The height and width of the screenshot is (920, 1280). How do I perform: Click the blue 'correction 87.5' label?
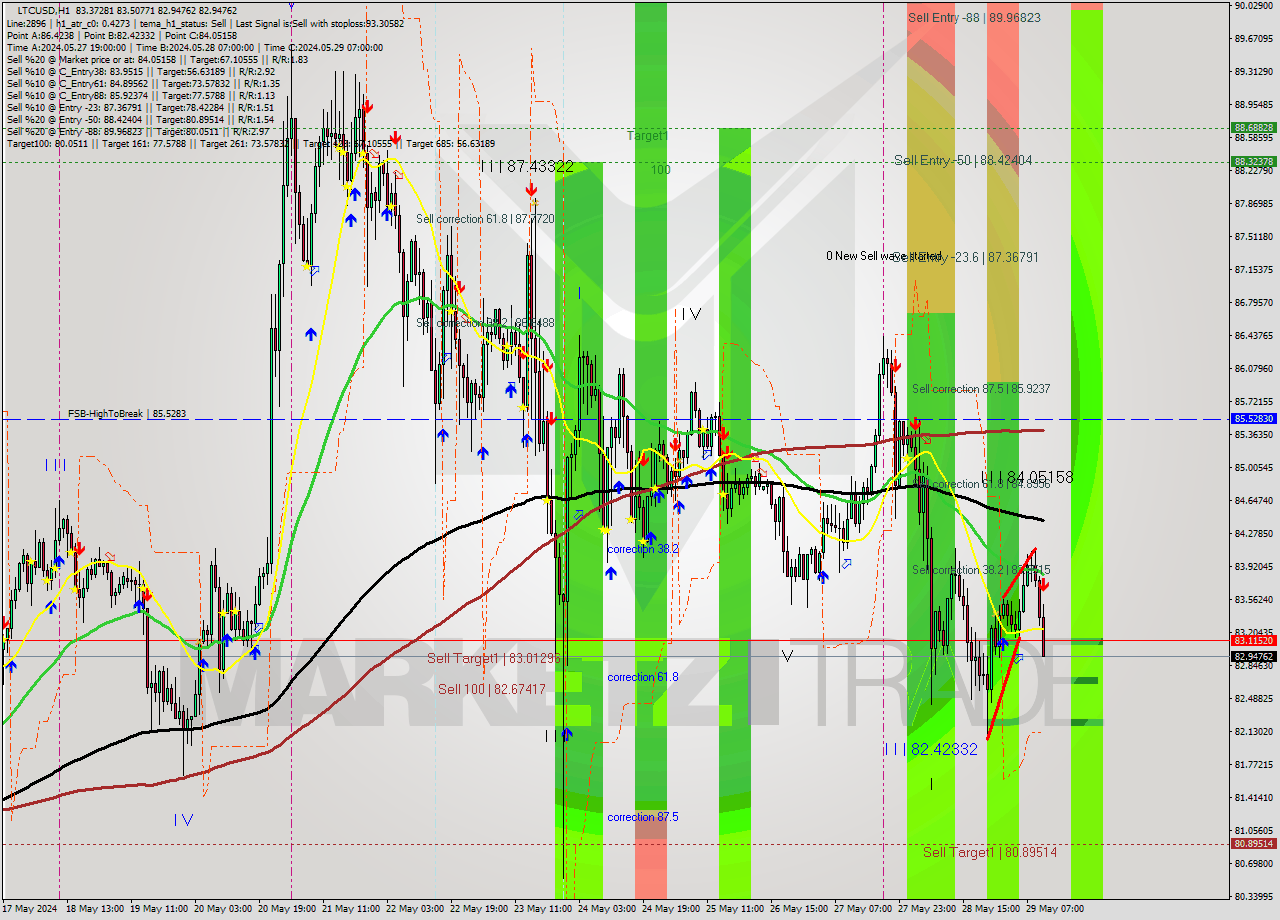(x=643, y=817)
